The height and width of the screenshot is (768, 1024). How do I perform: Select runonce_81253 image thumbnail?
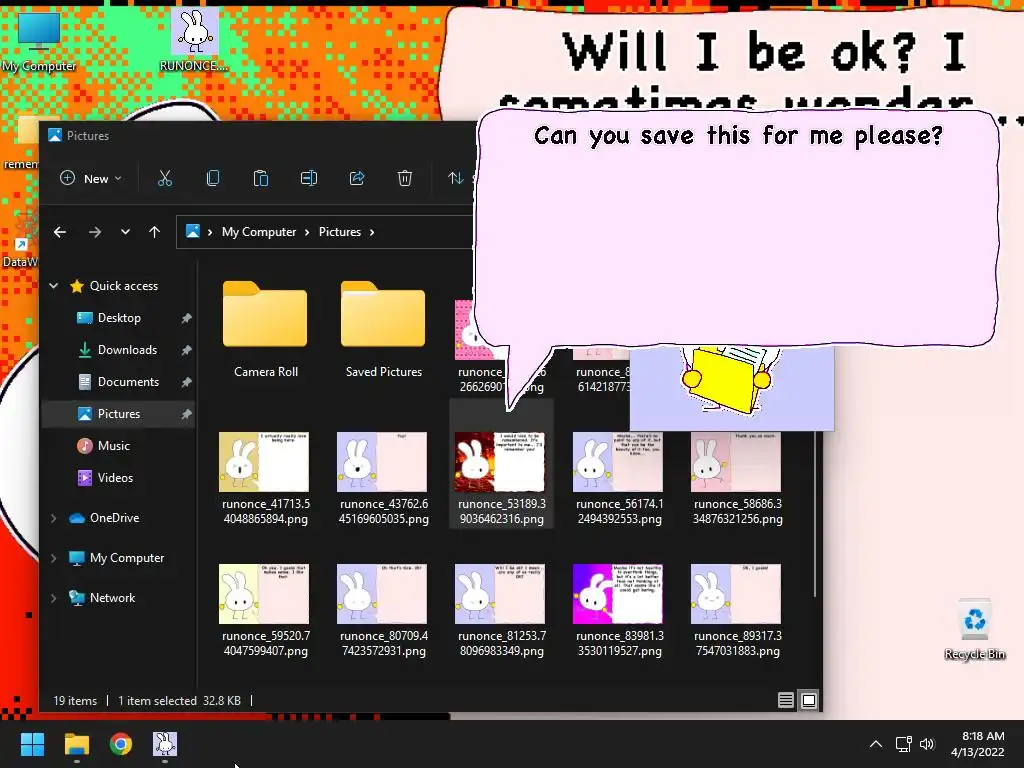pyautogui.click(x=500, y=594)
